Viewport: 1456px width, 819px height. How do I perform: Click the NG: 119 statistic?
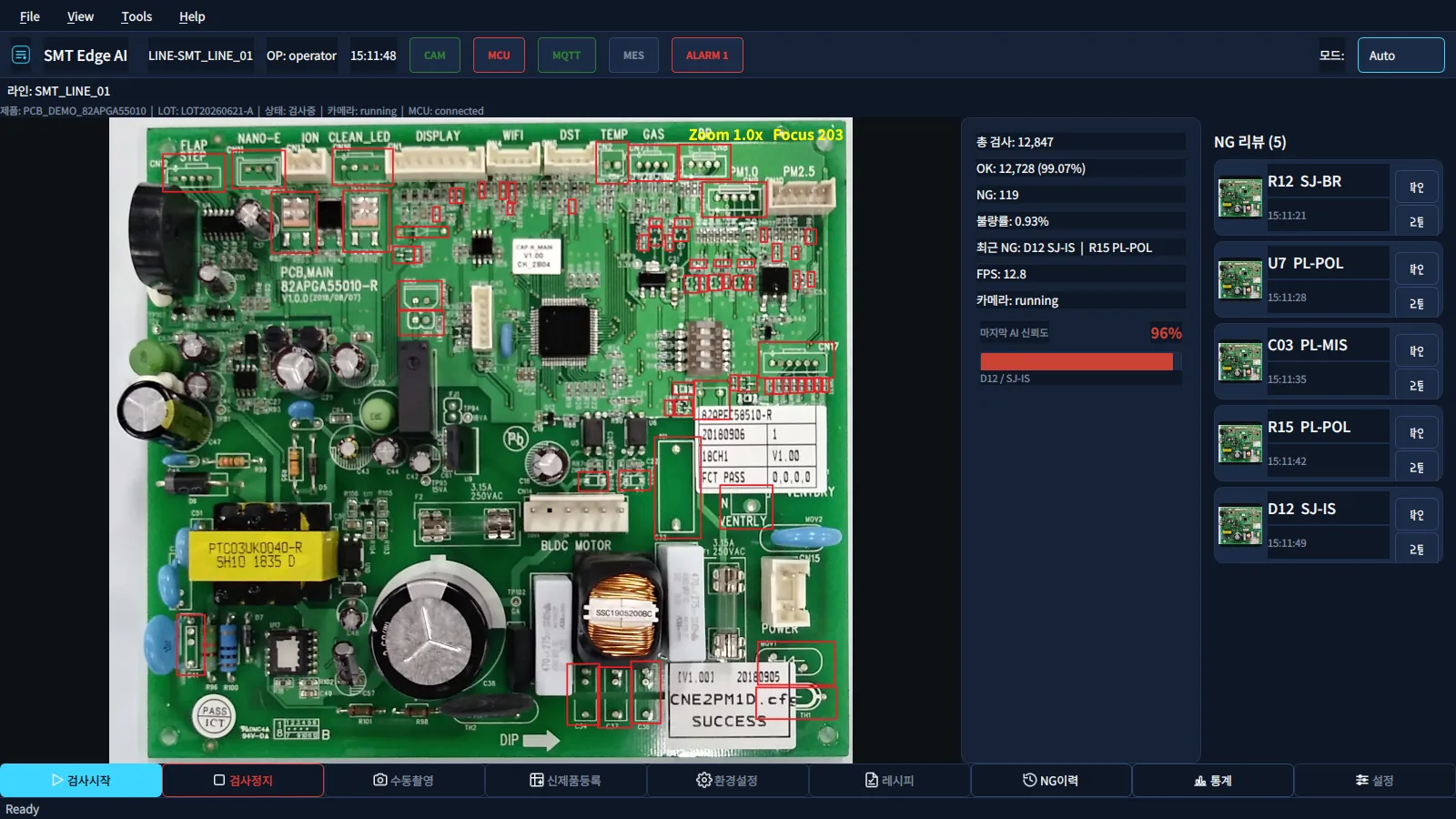[x=997, y=195]
